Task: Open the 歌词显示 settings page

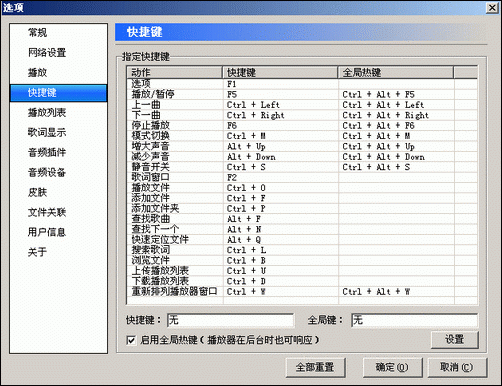Action: point(47,133)
